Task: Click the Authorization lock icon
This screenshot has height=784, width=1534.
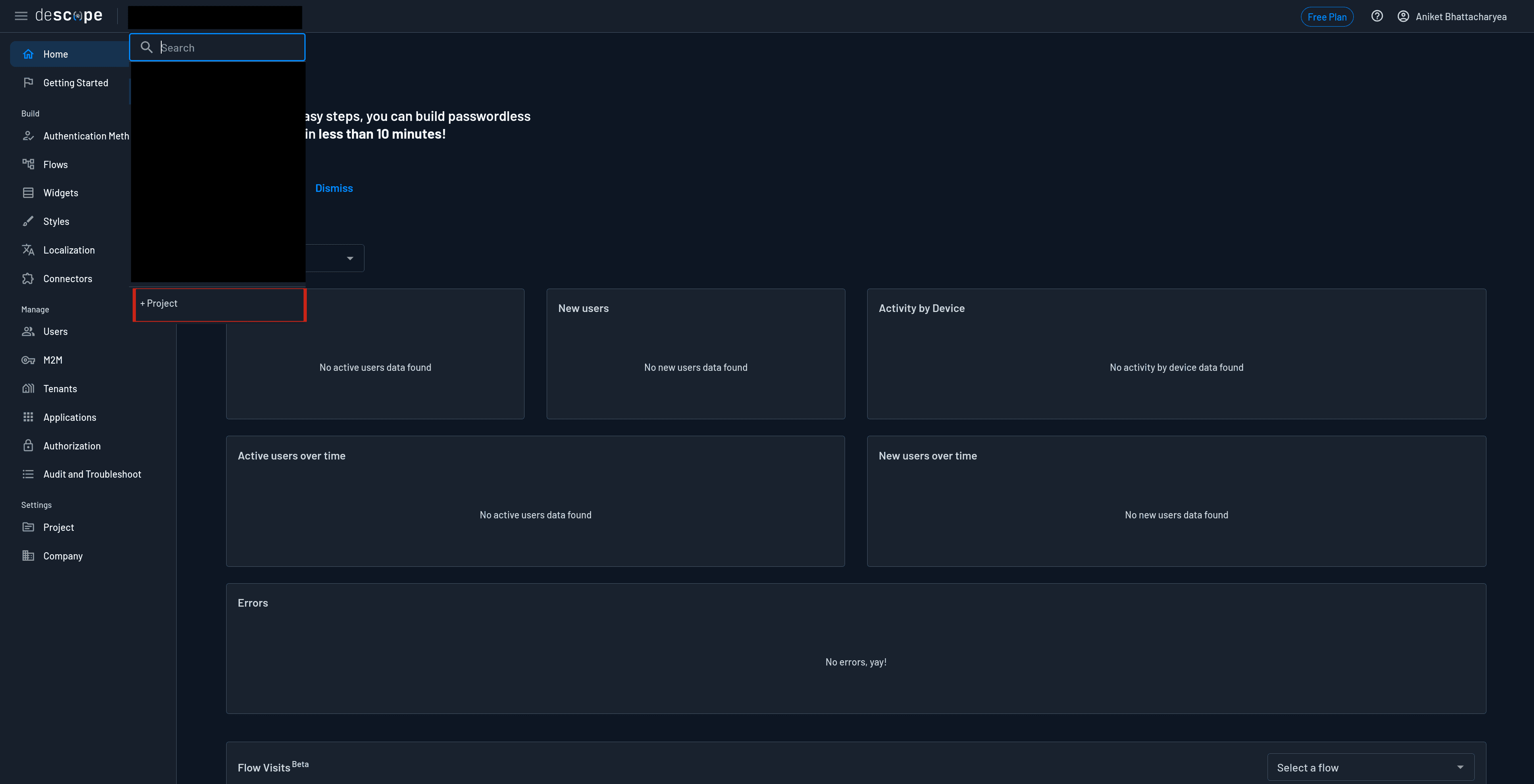Action: pos(28,446)
